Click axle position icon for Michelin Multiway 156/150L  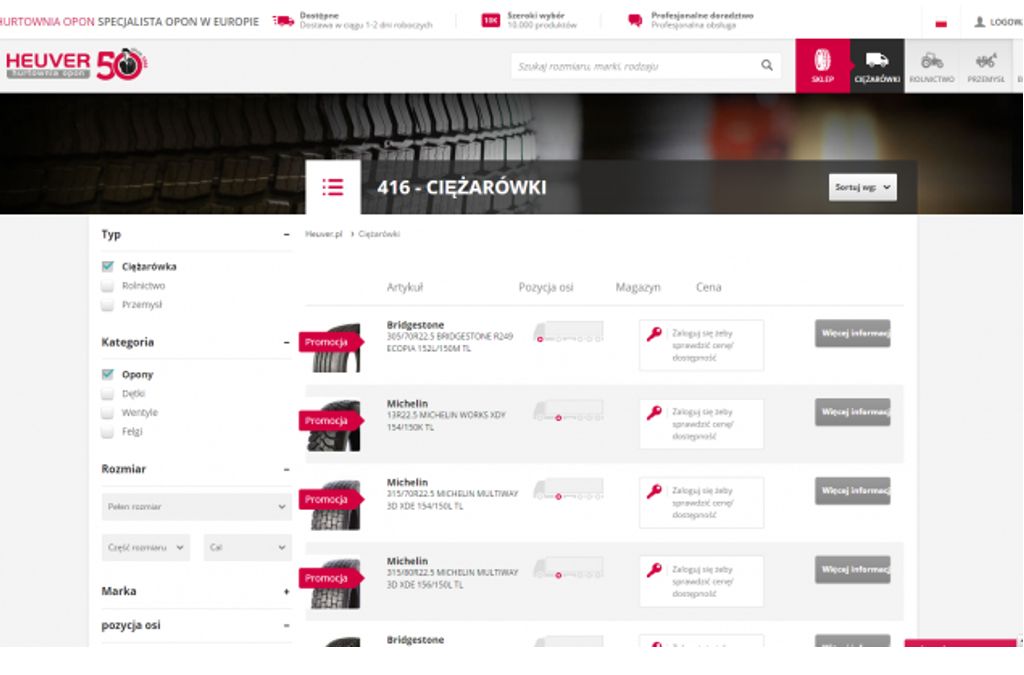[x=568, y=568]
